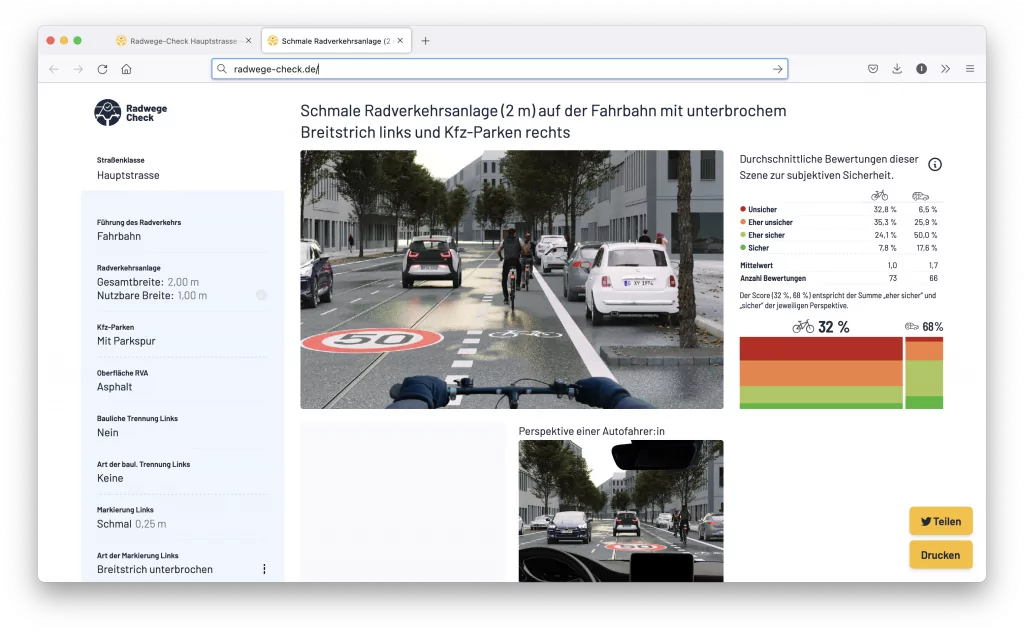Viewport: 1024px width, 632px height.
Task: Open a new tab with the plus icon
Action: pyautogui.click(x=425, y=41)
